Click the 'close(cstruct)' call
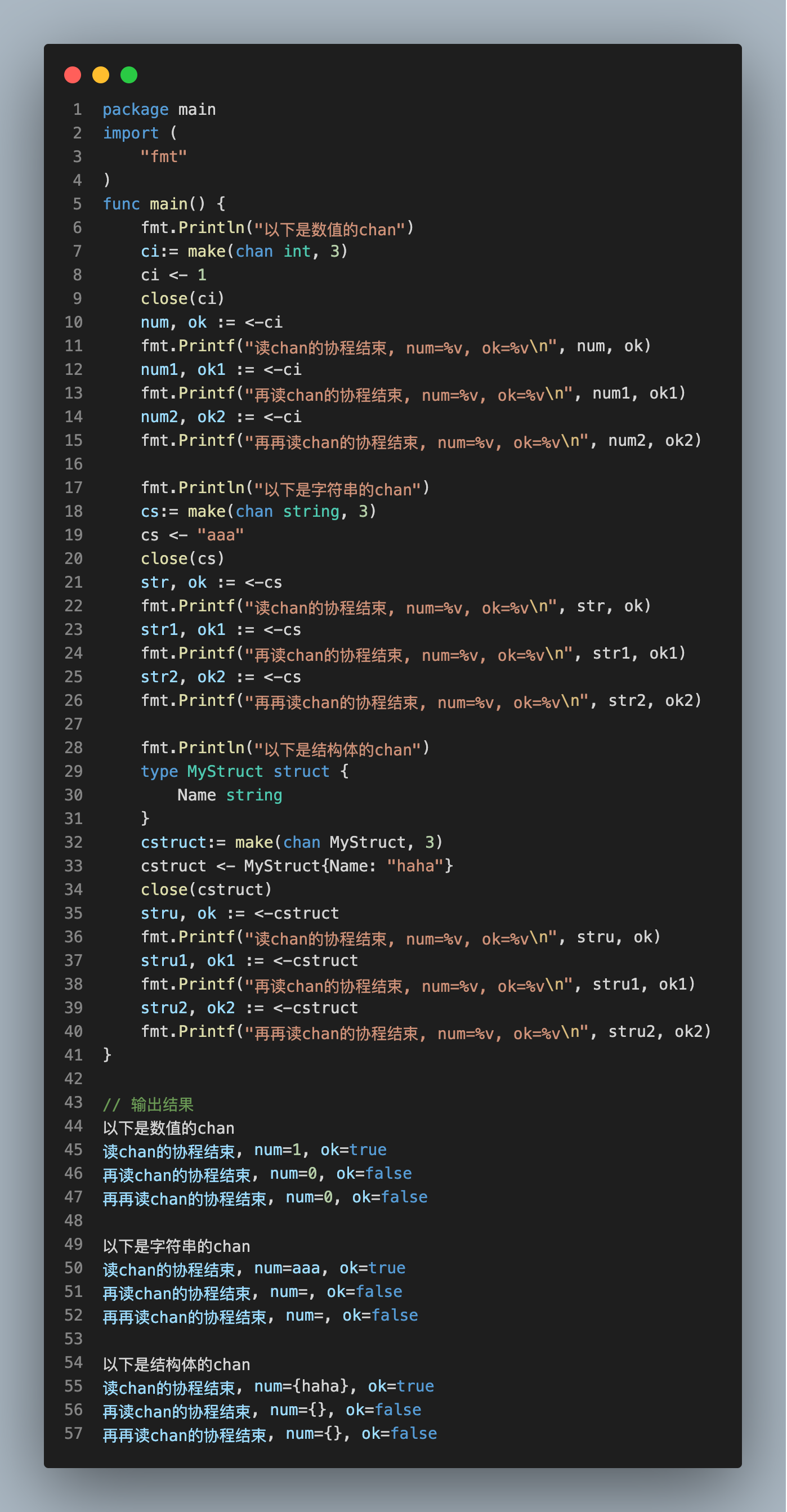Viewport: 787px width, 1512px height. [x=207, y=890]
